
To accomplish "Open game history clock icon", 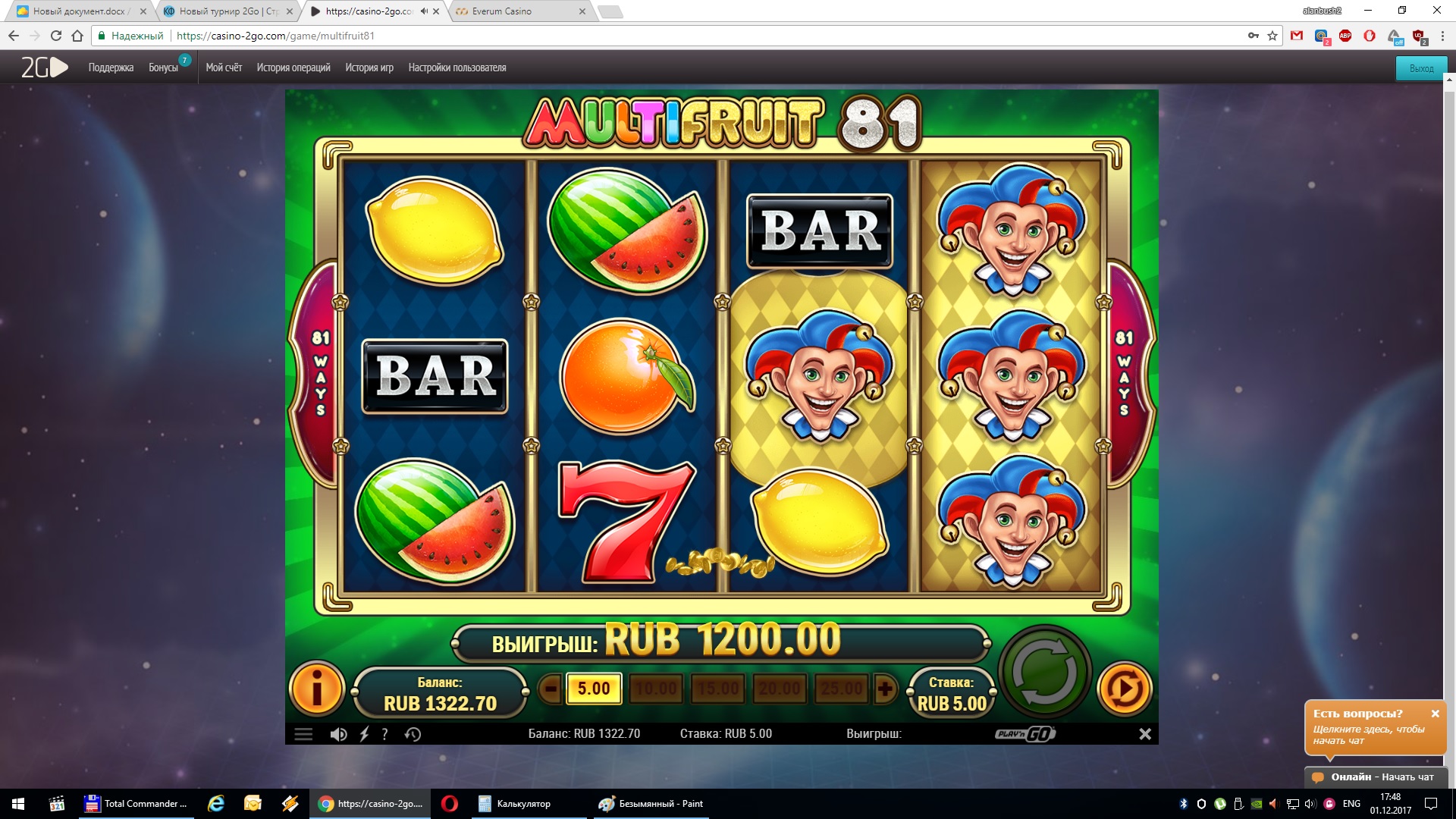I will tap(413, 734).
